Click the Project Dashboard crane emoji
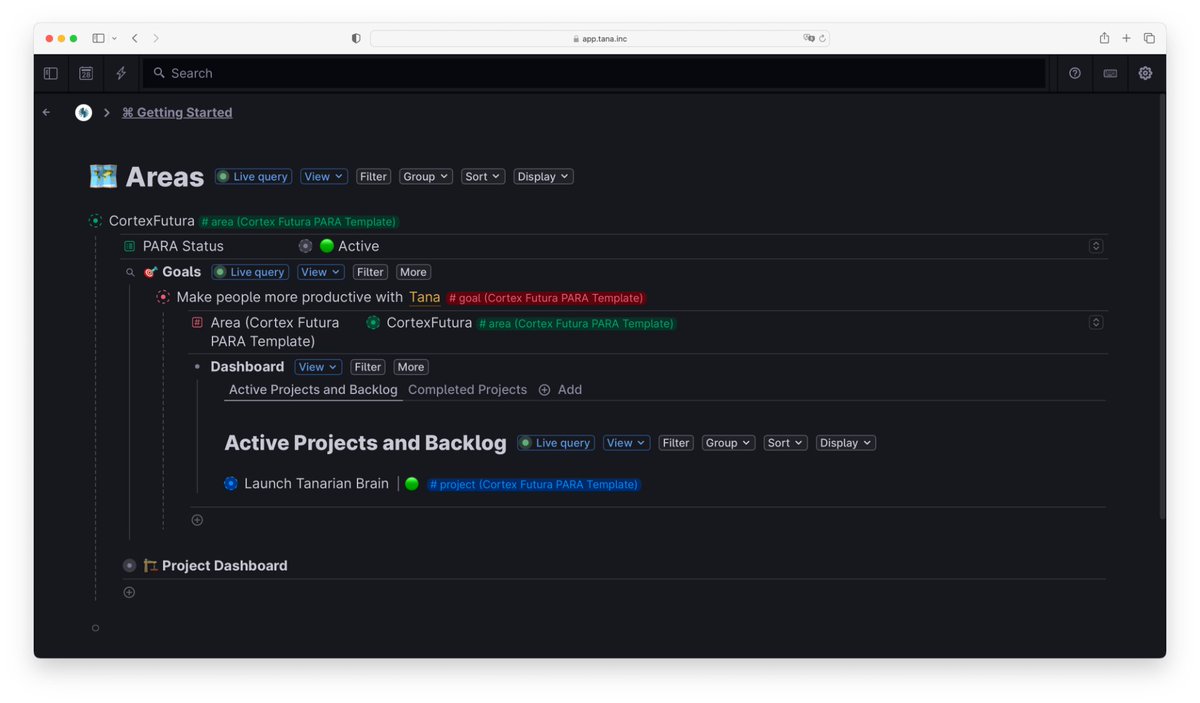 pos(151,565)
